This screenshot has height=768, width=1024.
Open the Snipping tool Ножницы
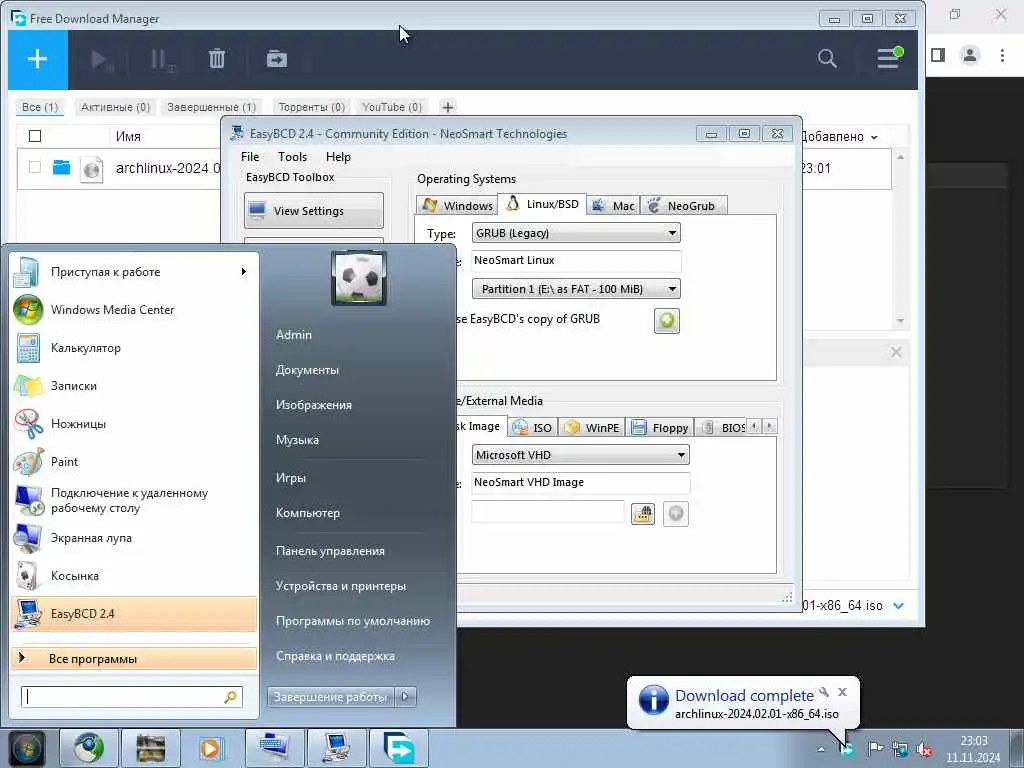[134, 424]
